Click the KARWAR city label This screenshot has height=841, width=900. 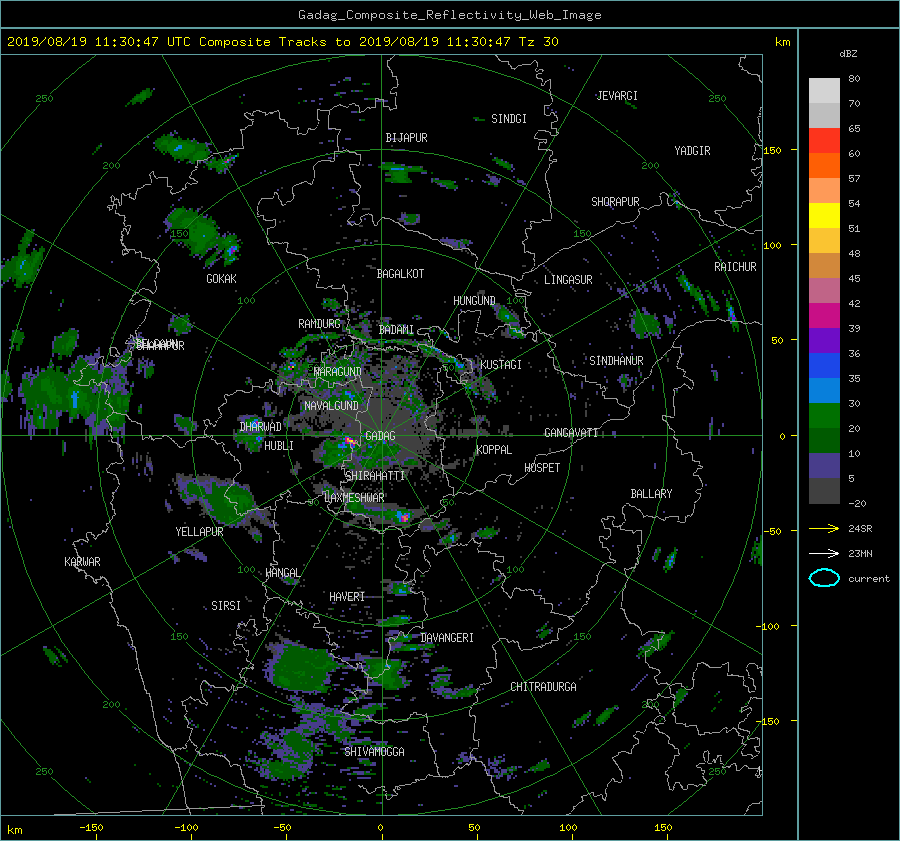pos(82,562)
